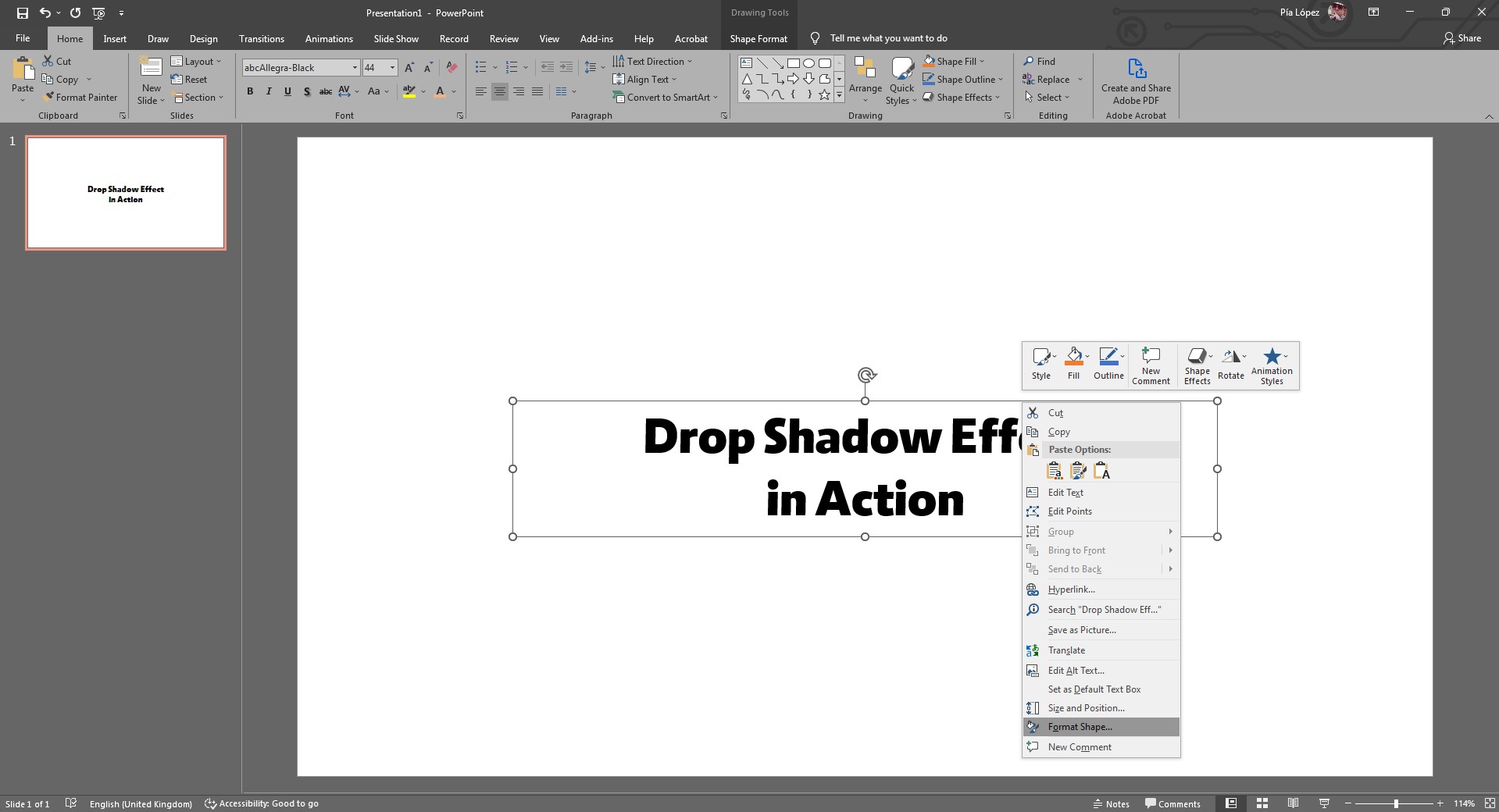
Task: Open the font size dropdown
Action: point(391,68)
